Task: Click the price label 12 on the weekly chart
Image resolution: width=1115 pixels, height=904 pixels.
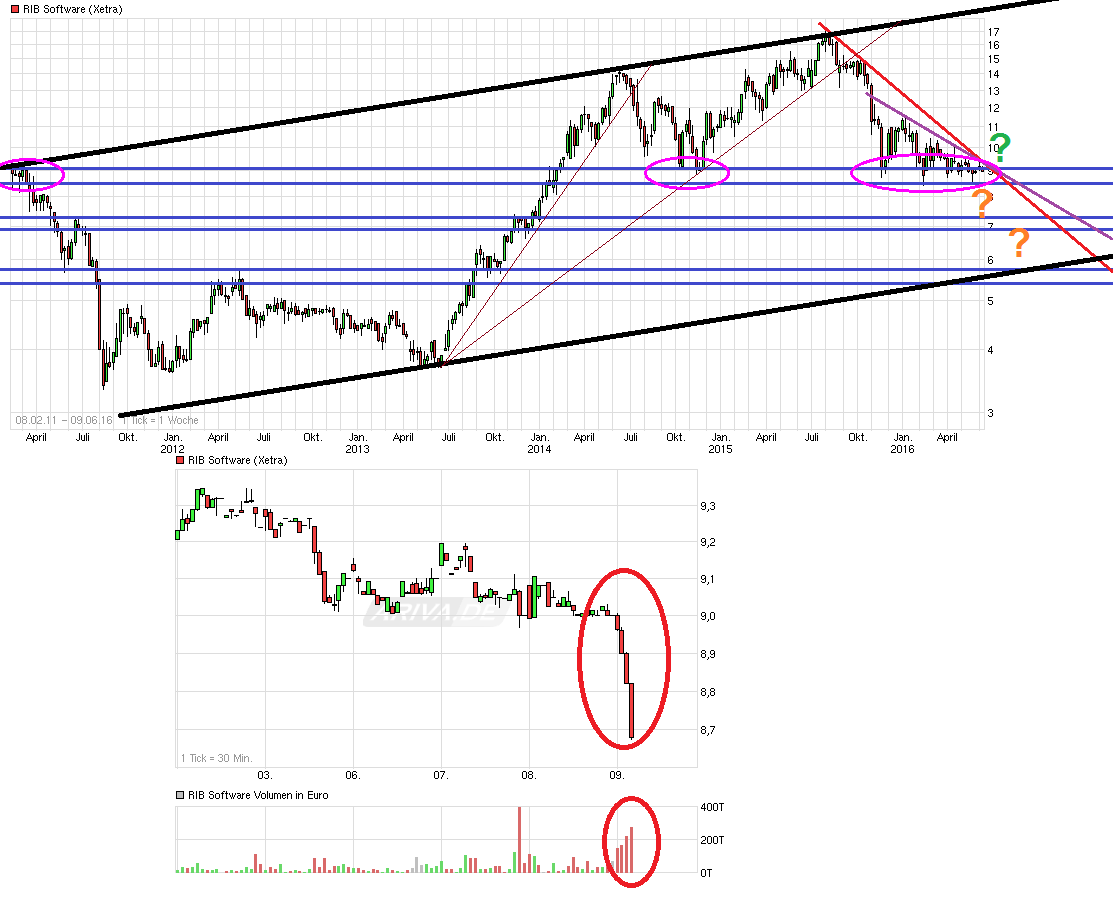Action: [x=993, y=108]
